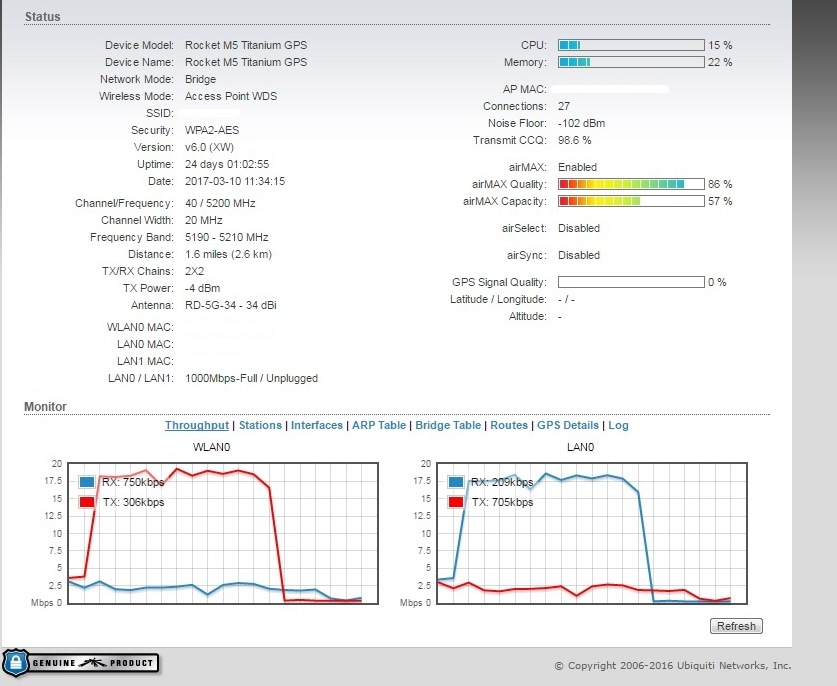Screen dimensions: 837x686
Task: Click the Genuine Product badge icon
Action: pos(81,663)
